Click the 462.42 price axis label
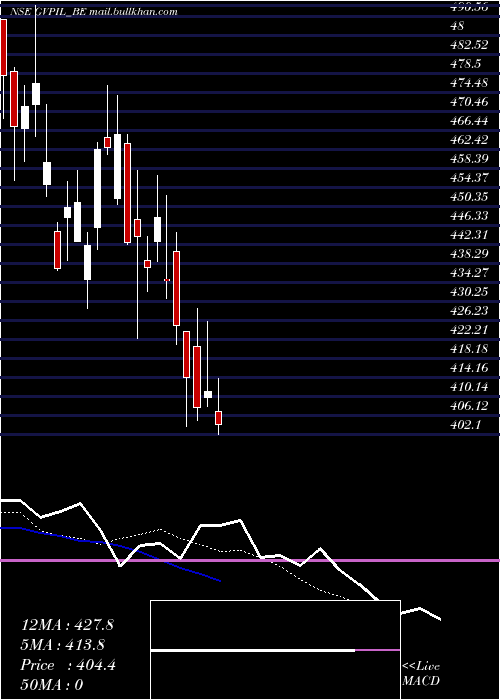Screen dimensions: 500x700 coord(471,140)
